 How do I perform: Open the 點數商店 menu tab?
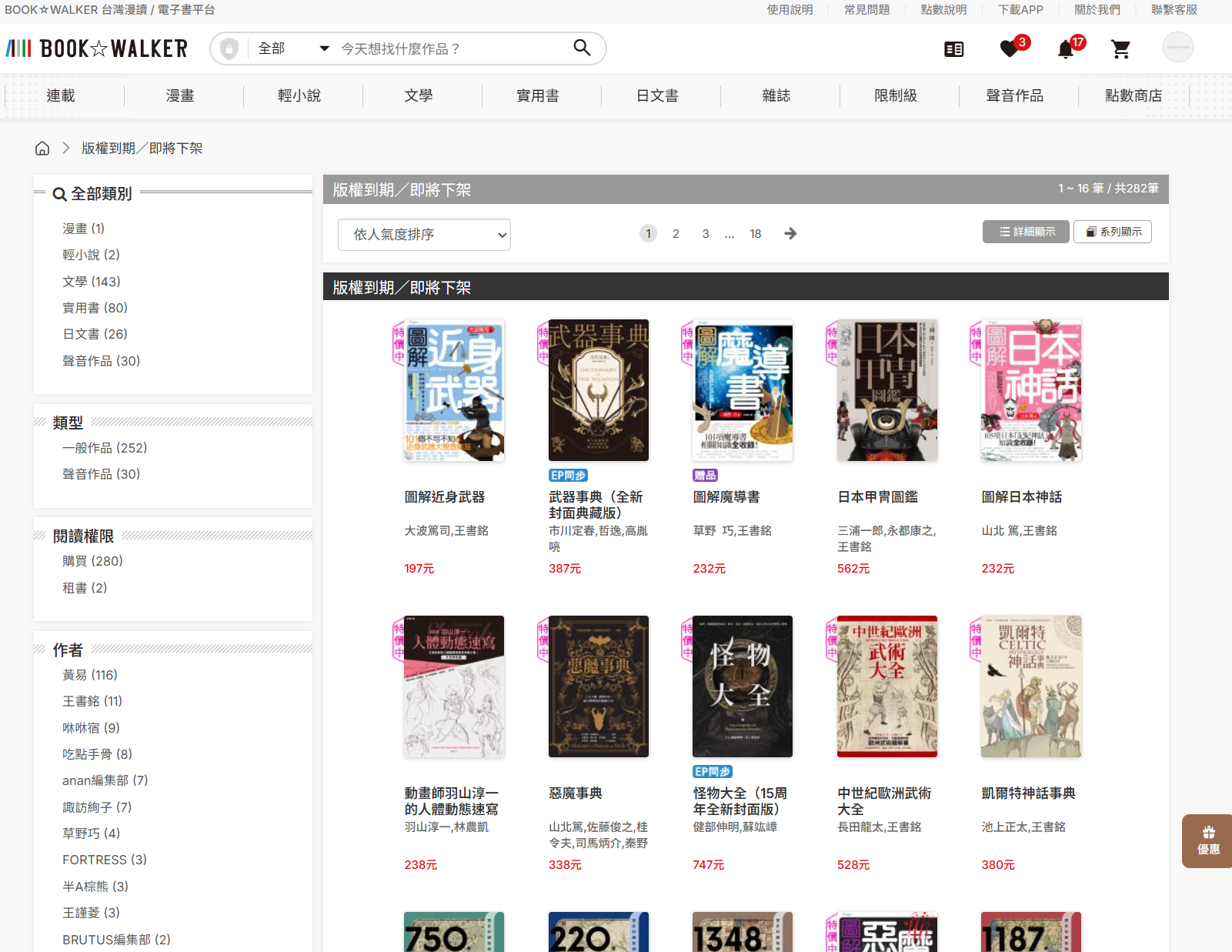pyautogui.click(x=1134, y=95)
